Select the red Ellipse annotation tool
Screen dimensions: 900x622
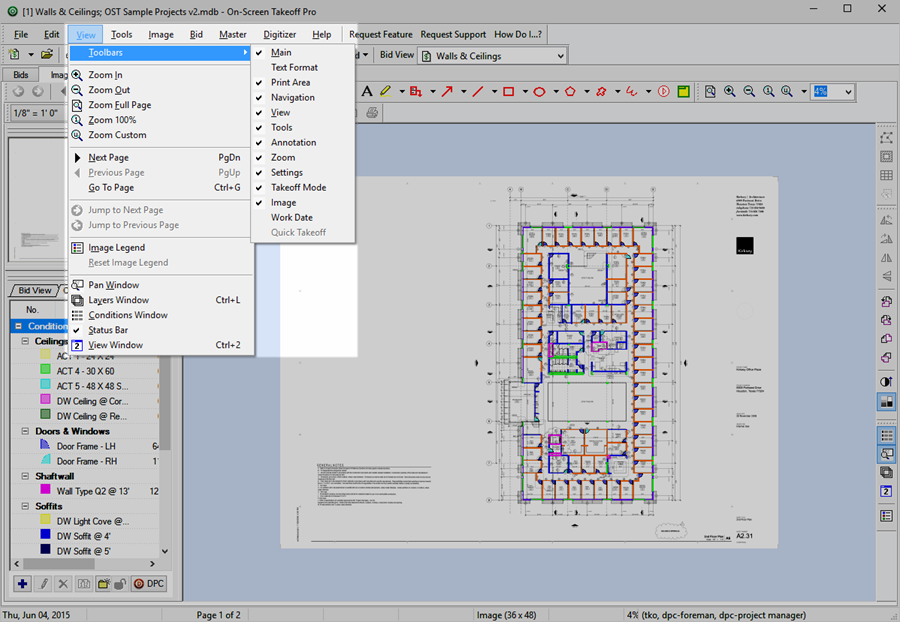point(540,91)
